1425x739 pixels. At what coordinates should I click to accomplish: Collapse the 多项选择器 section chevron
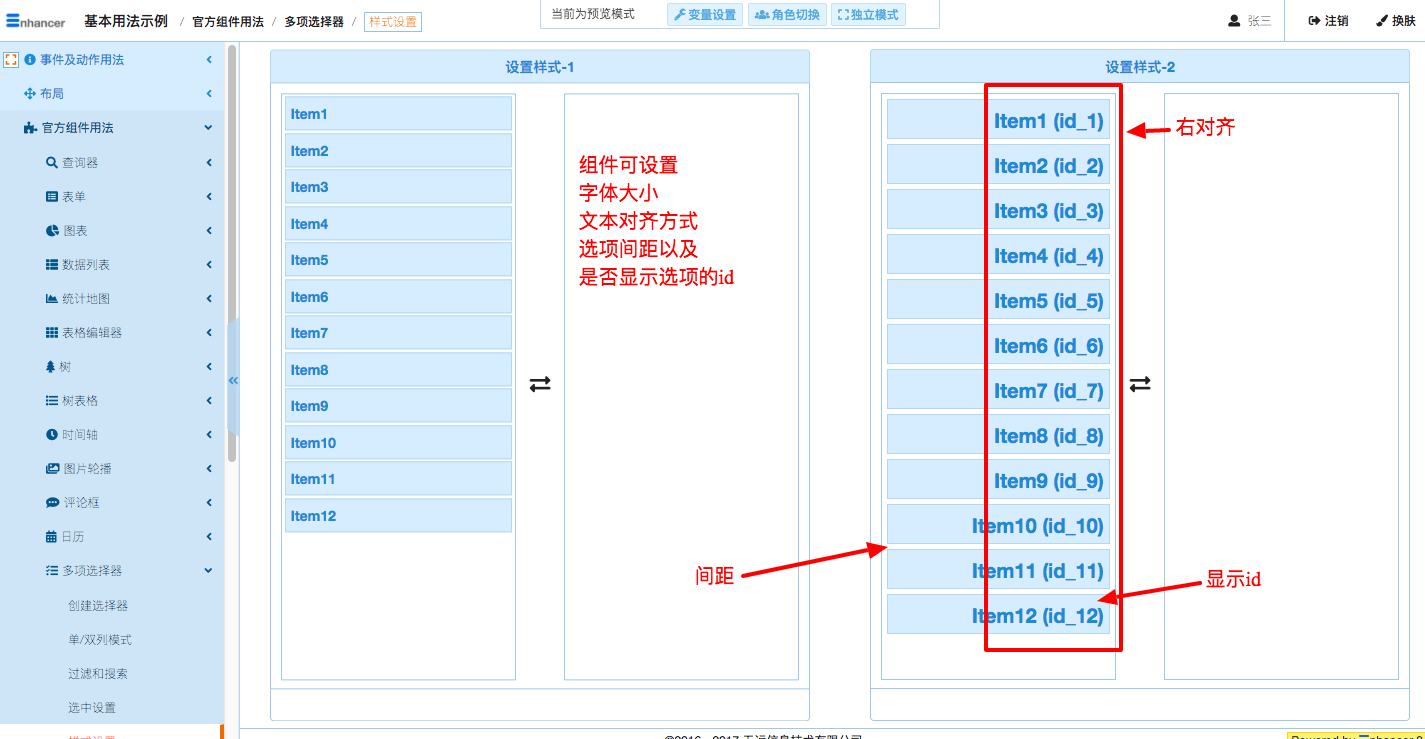click(208, 571)
